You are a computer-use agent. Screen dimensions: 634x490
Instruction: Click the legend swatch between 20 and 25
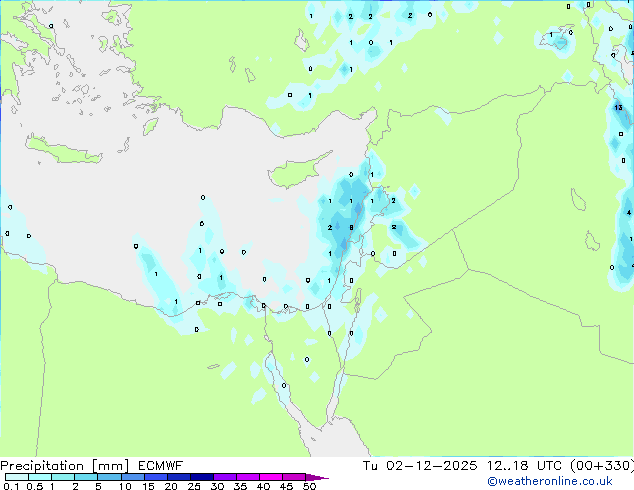point(178,477)
